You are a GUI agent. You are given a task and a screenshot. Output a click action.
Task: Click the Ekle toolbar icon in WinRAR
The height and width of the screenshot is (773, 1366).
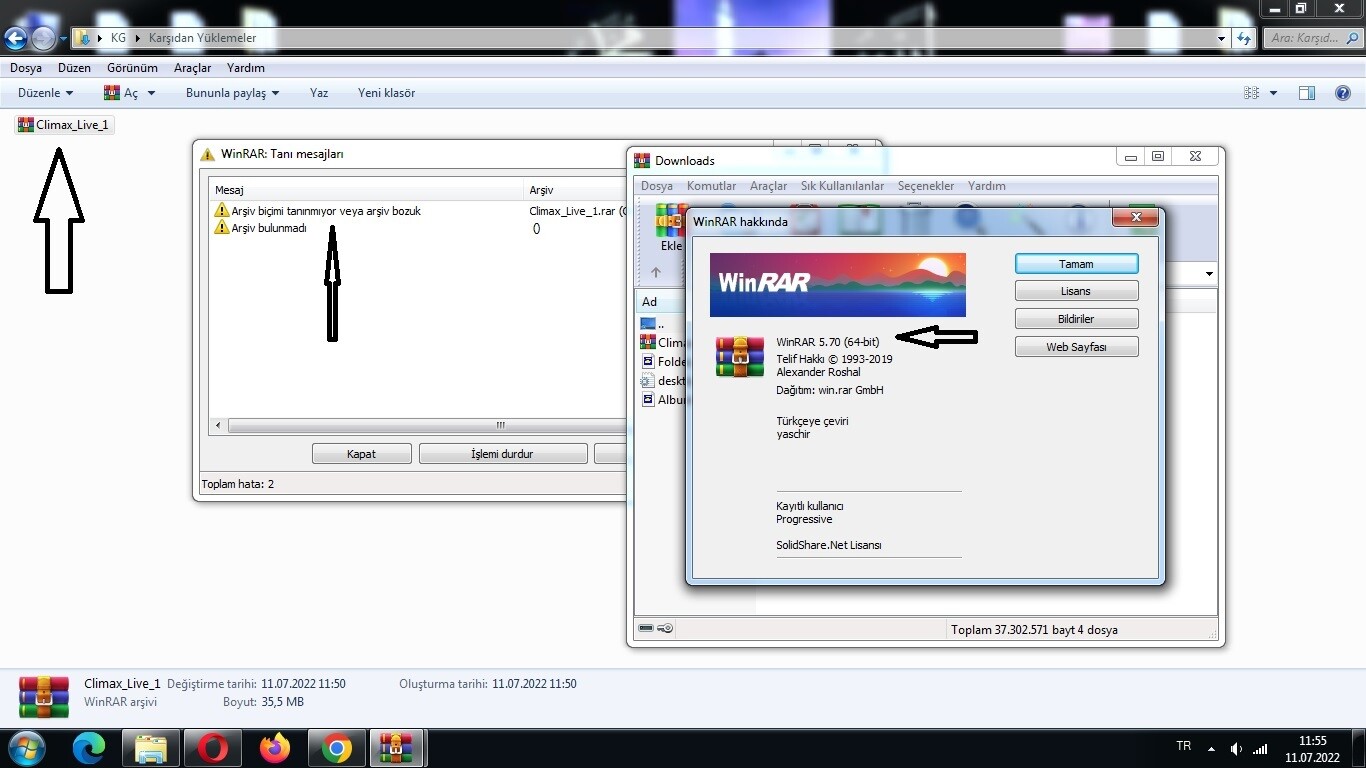(x=670, y=228)
